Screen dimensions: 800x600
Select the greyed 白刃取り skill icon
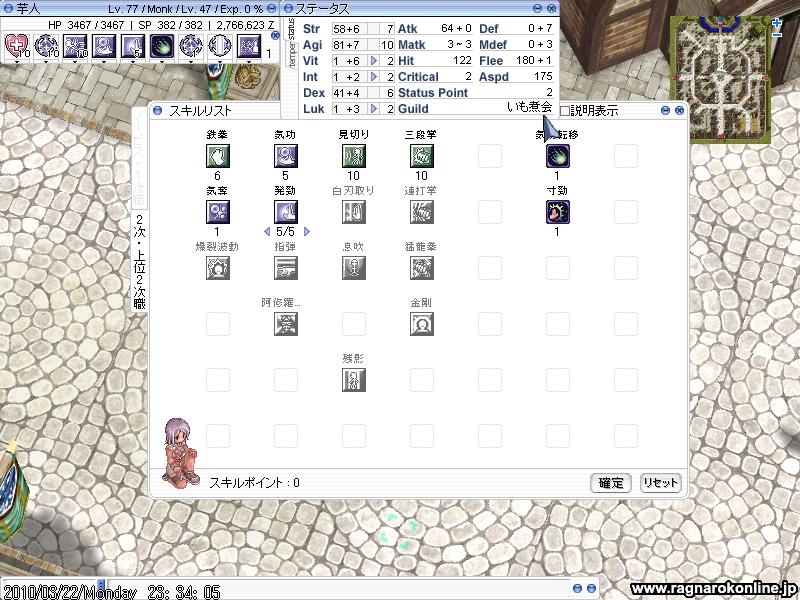pyautogui.click(x=354, y=212)
